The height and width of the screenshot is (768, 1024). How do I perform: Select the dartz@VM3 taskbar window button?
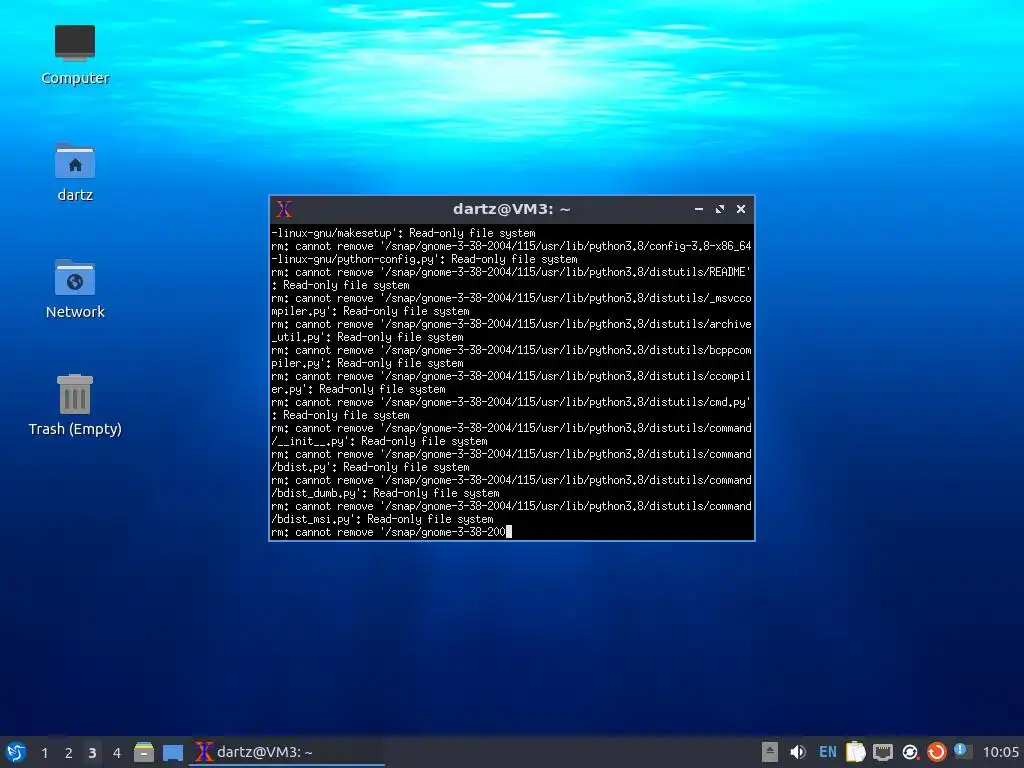click(x=287, y=752)
